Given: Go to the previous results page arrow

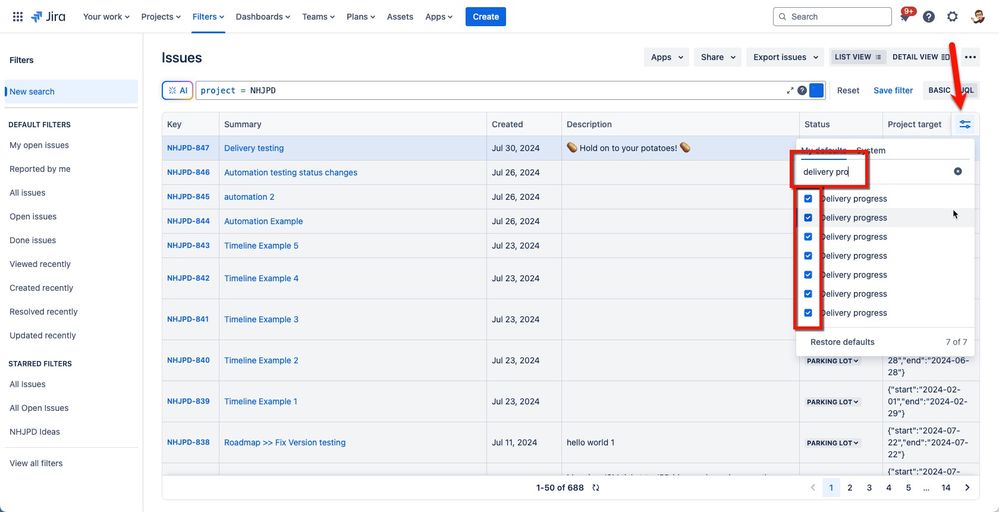Looking at the screenshot, I should (x=812, y=488).
